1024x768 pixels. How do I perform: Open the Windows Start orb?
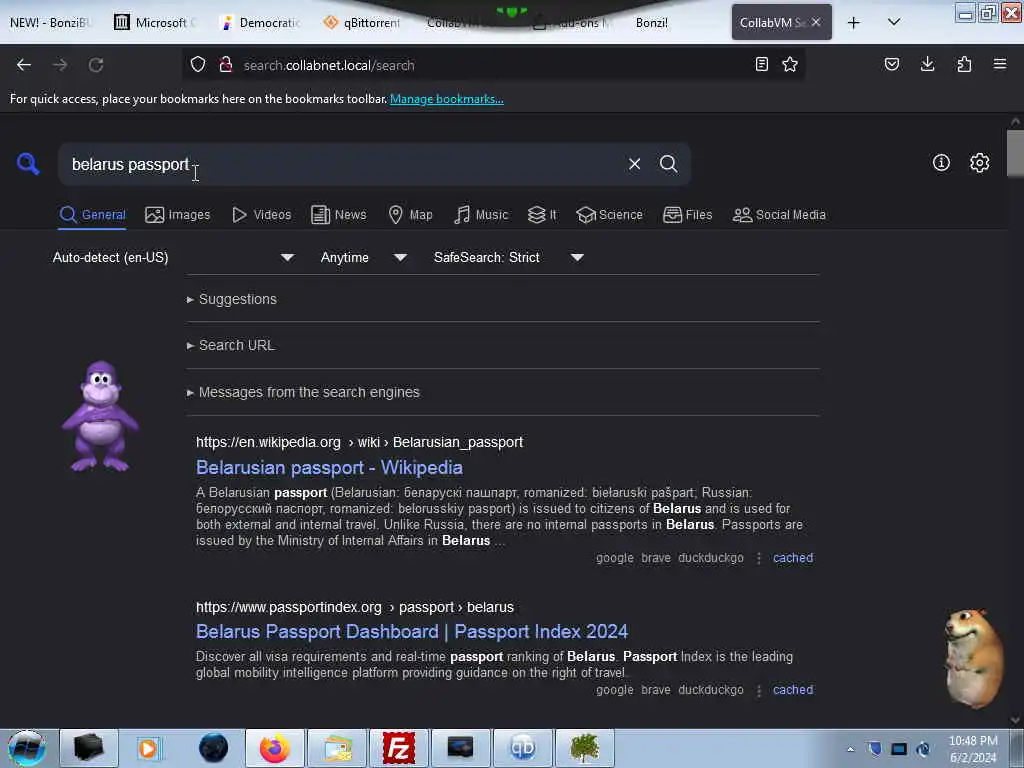[x=27, y=748]
